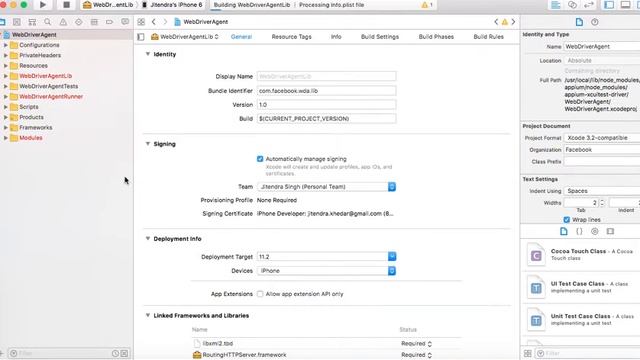This screenshot has height=360, width=640.
Task: Toggle the Wrap lines checkbox
Action: [567, 220]
